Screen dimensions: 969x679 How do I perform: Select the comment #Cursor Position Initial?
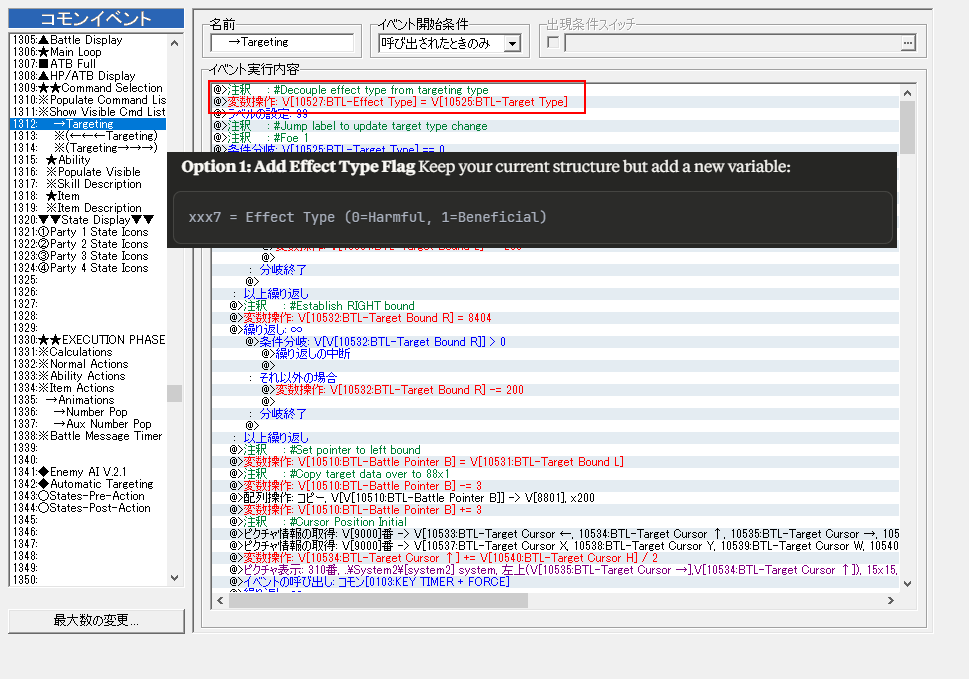[555, 522]
